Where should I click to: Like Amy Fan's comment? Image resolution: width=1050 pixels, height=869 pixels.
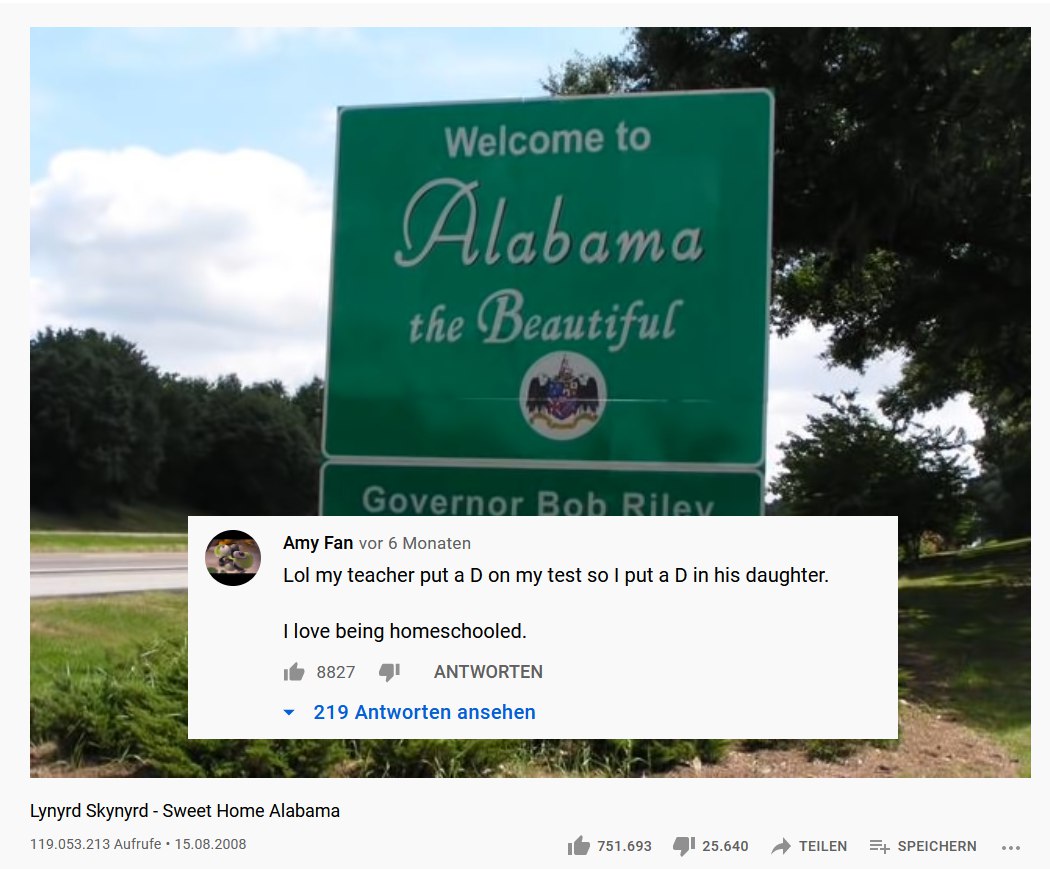pyautogui.click(x=294, y=672)
